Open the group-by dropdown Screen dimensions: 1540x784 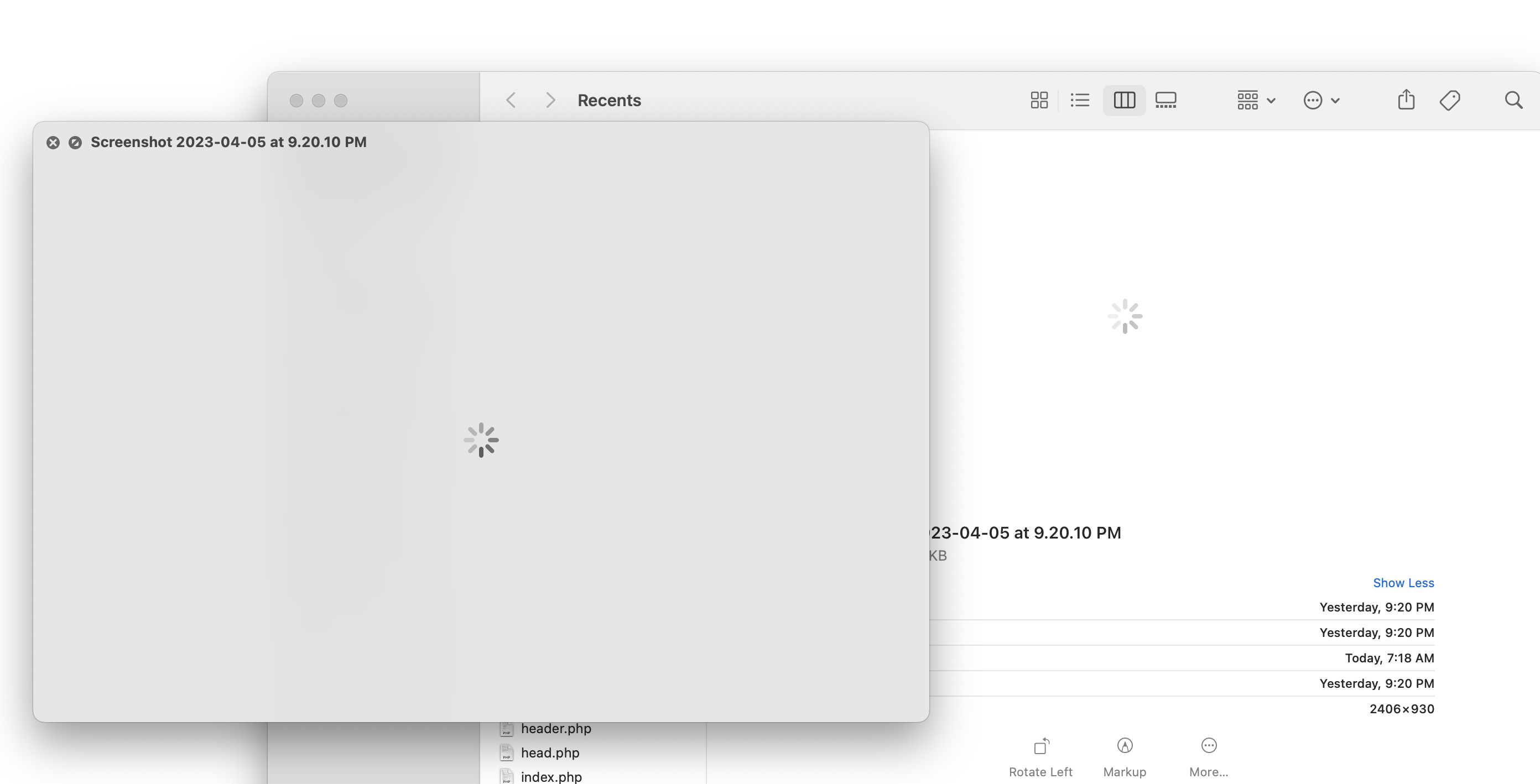click(x=1256, y=100)
